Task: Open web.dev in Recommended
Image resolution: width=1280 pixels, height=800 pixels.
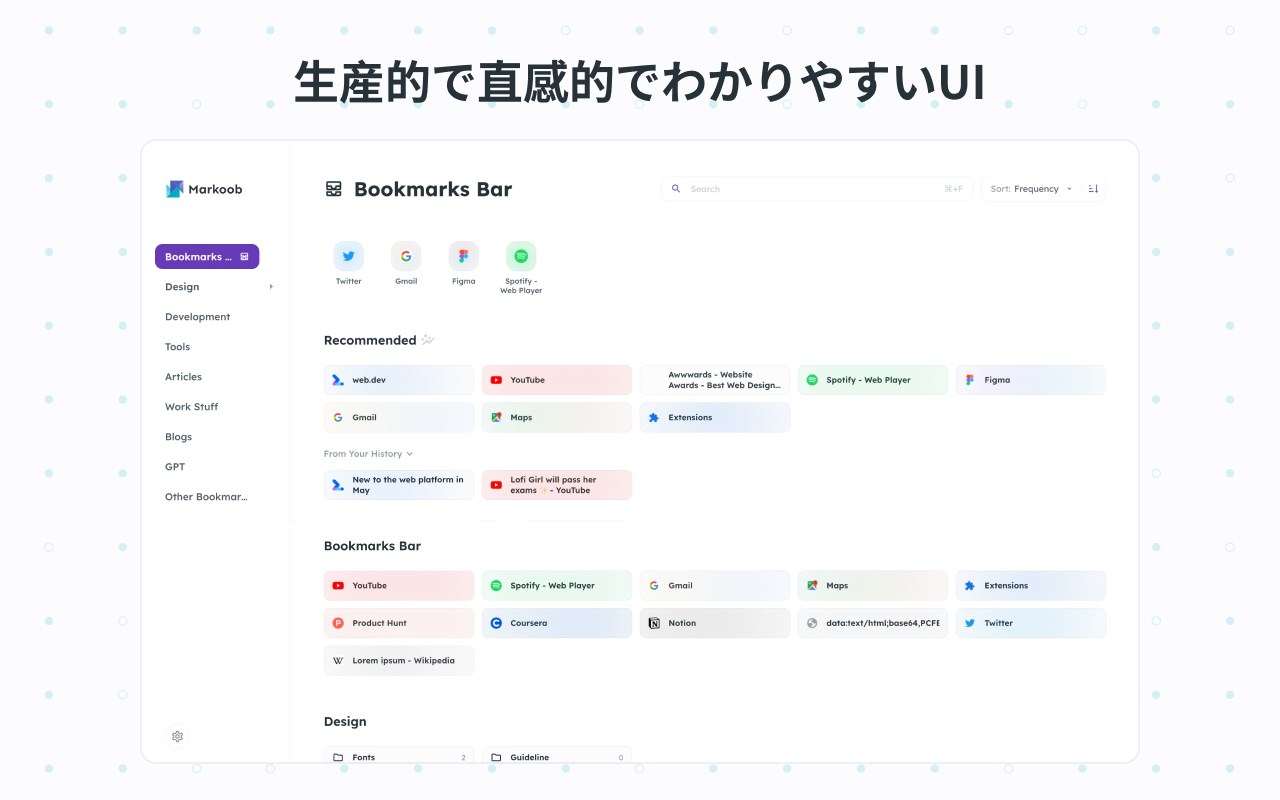Action: click(x=399, y=380)
